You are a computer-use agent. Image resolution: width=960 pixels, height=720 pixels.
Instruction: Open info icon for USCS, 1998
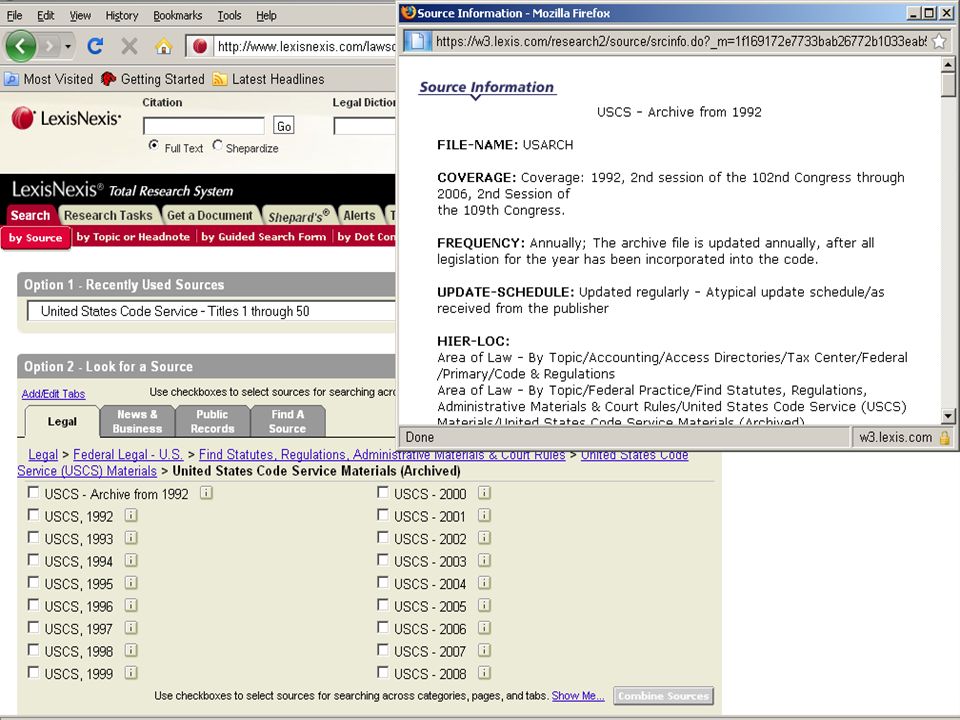130,650
